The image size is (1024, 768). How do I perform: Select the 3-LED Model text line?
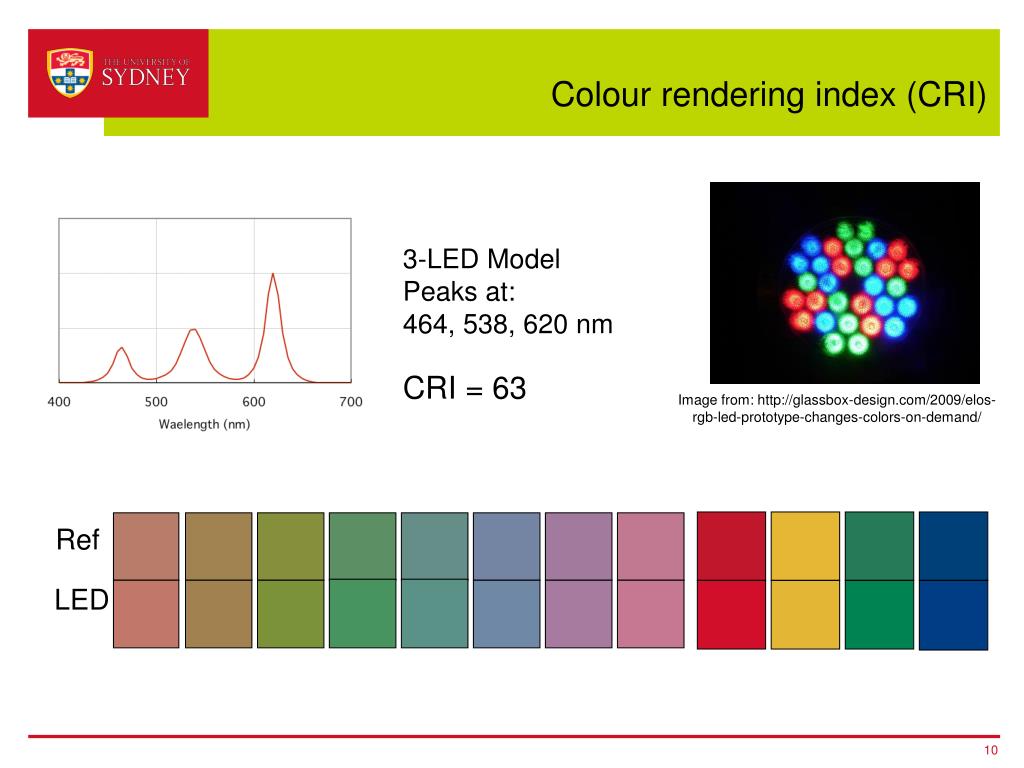point(481,259)
